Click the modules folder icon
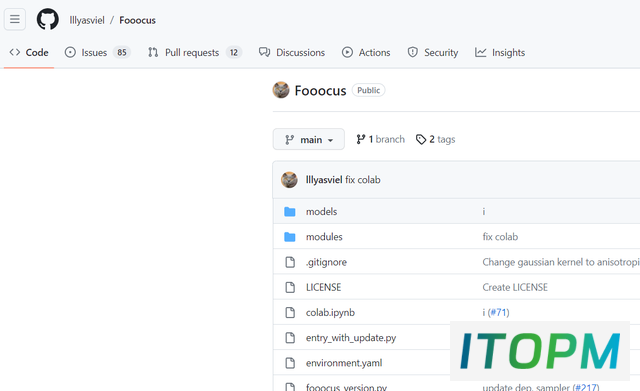This screenshot has width=640, height=391. pyautogui.click(x=290, y=237)
